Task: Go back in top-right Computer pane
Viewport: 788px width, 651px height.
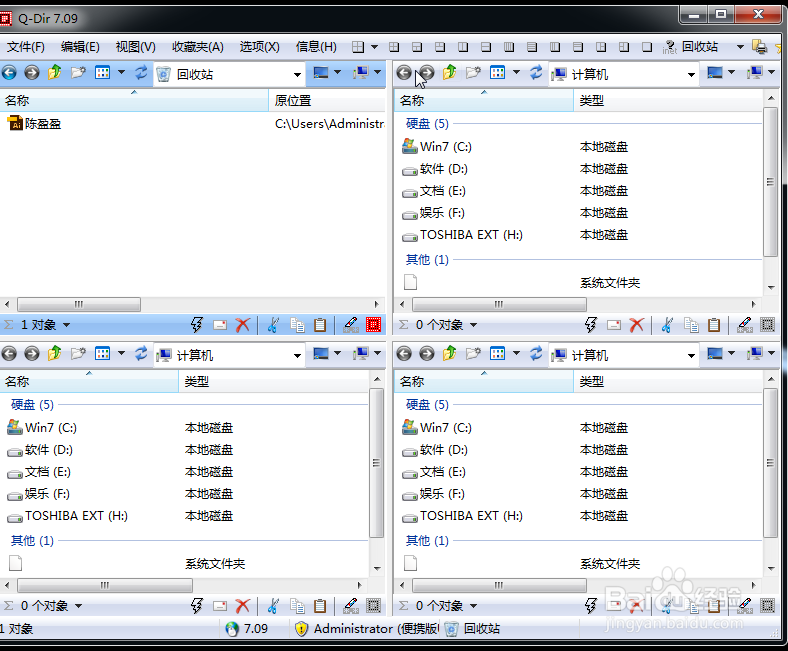Action: (x=404, y=73)
